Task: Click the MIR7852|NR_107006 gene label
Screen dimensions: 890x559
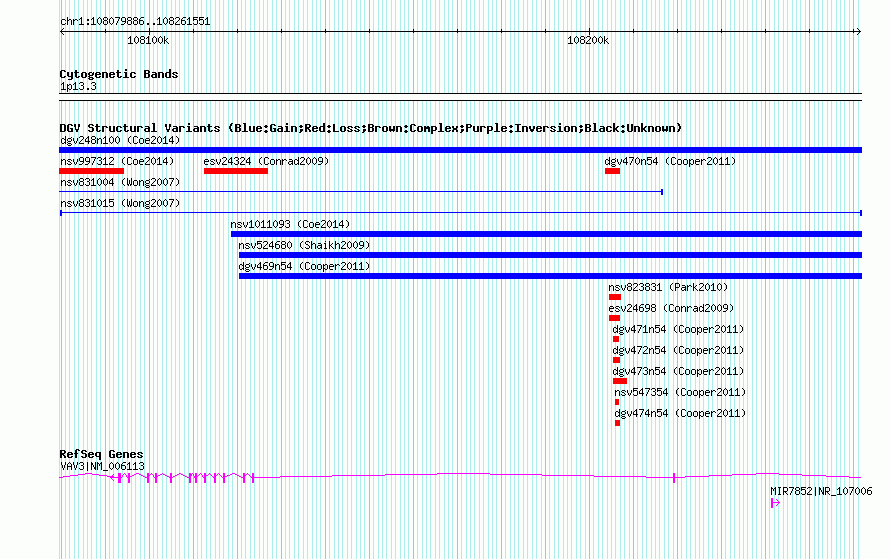Action: tap(821, 491)
